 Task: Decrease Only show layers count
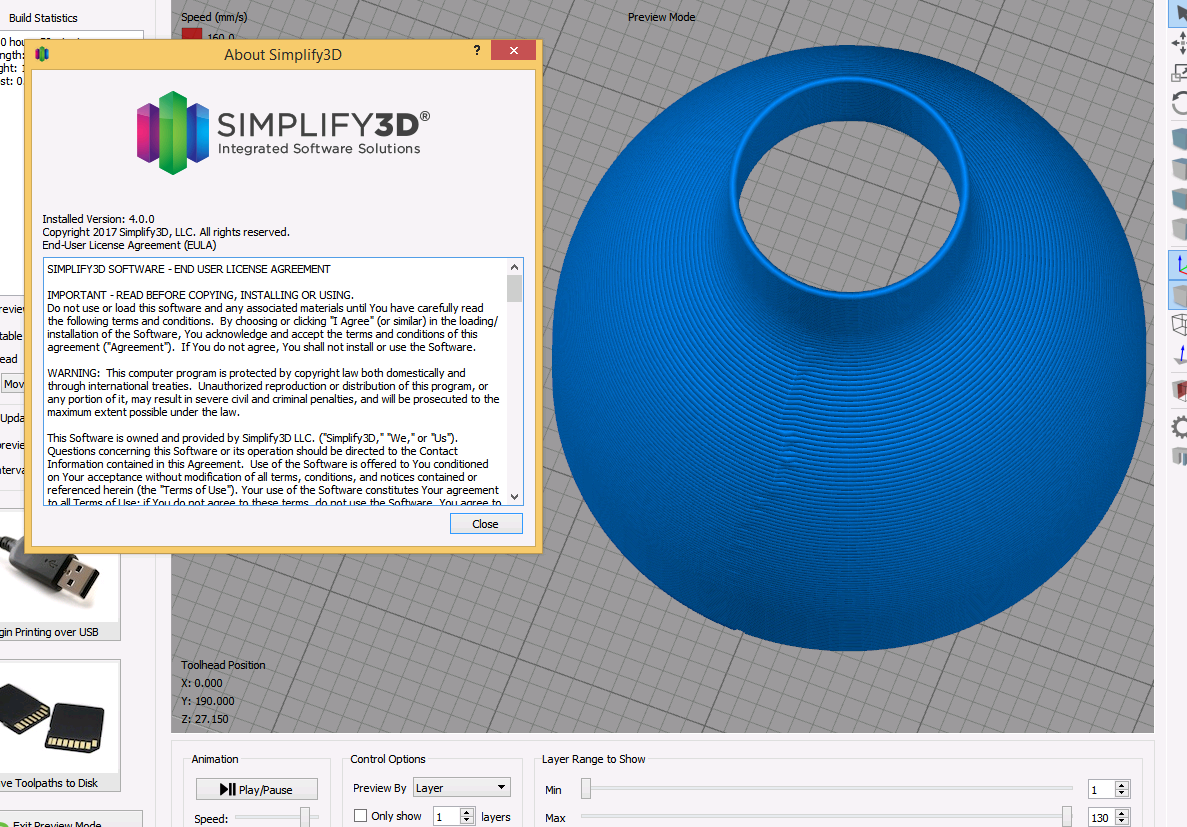[467, 821]
